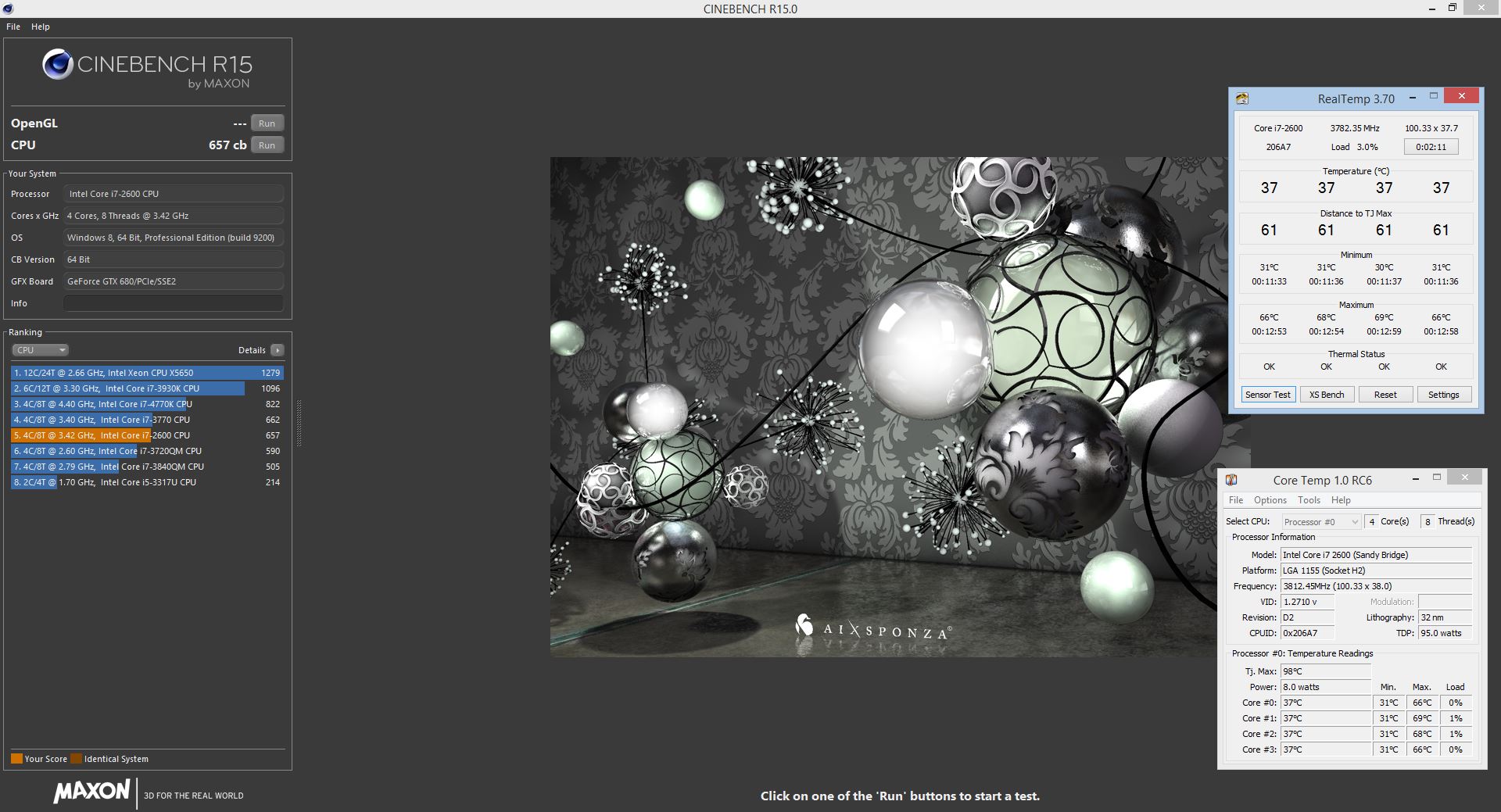Click the VID field showing 1.2710 v
Image resolution: width=1501 pixels, height=812 pixels.
(1307, 602)
